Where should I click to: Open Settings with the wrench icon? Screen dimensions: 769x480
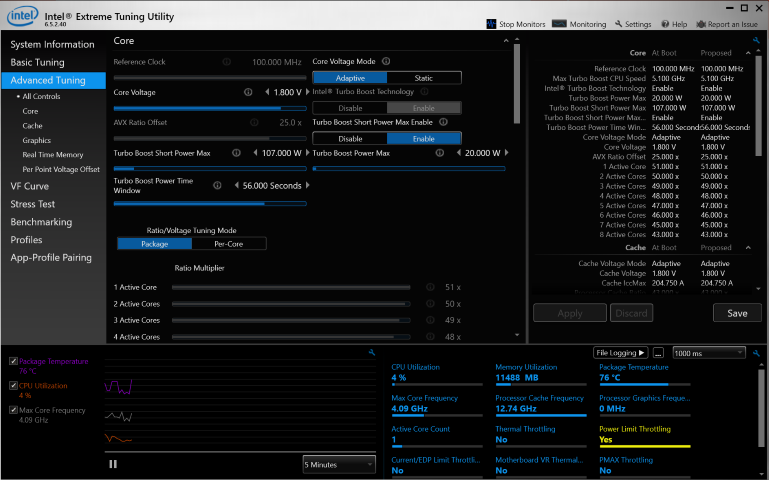[x=619, y=24]
